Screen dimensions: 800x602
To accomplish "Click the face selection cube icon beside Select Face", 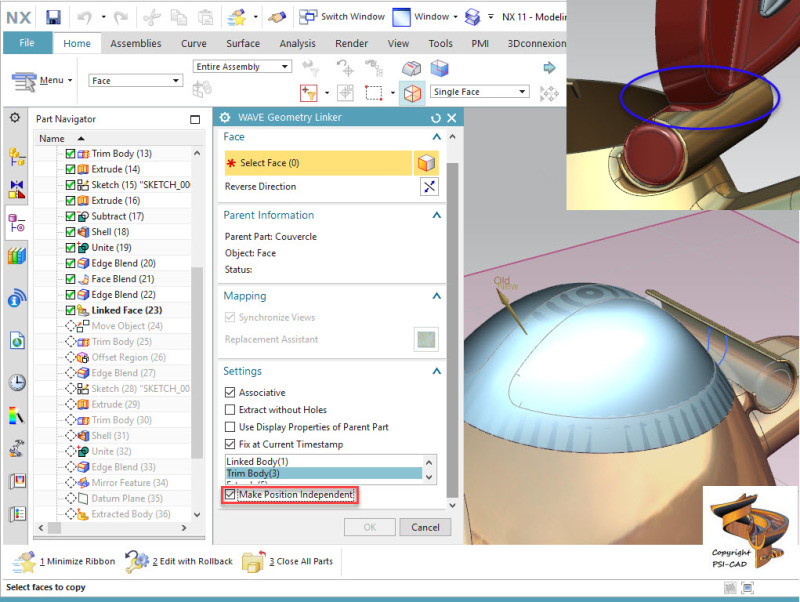I will point(426,163).
